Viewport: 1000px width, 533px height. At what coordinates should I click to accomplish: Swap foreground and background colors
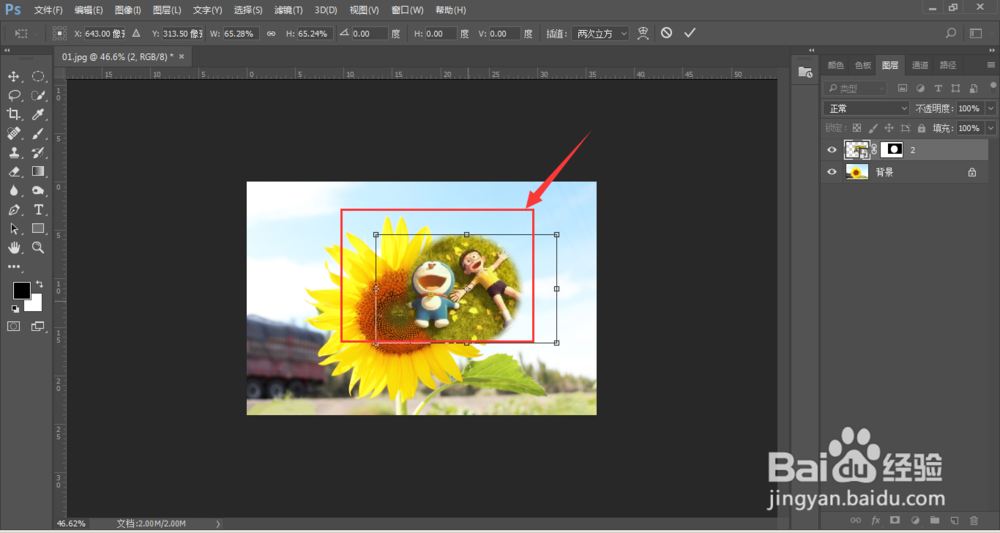tap(40, 284)
